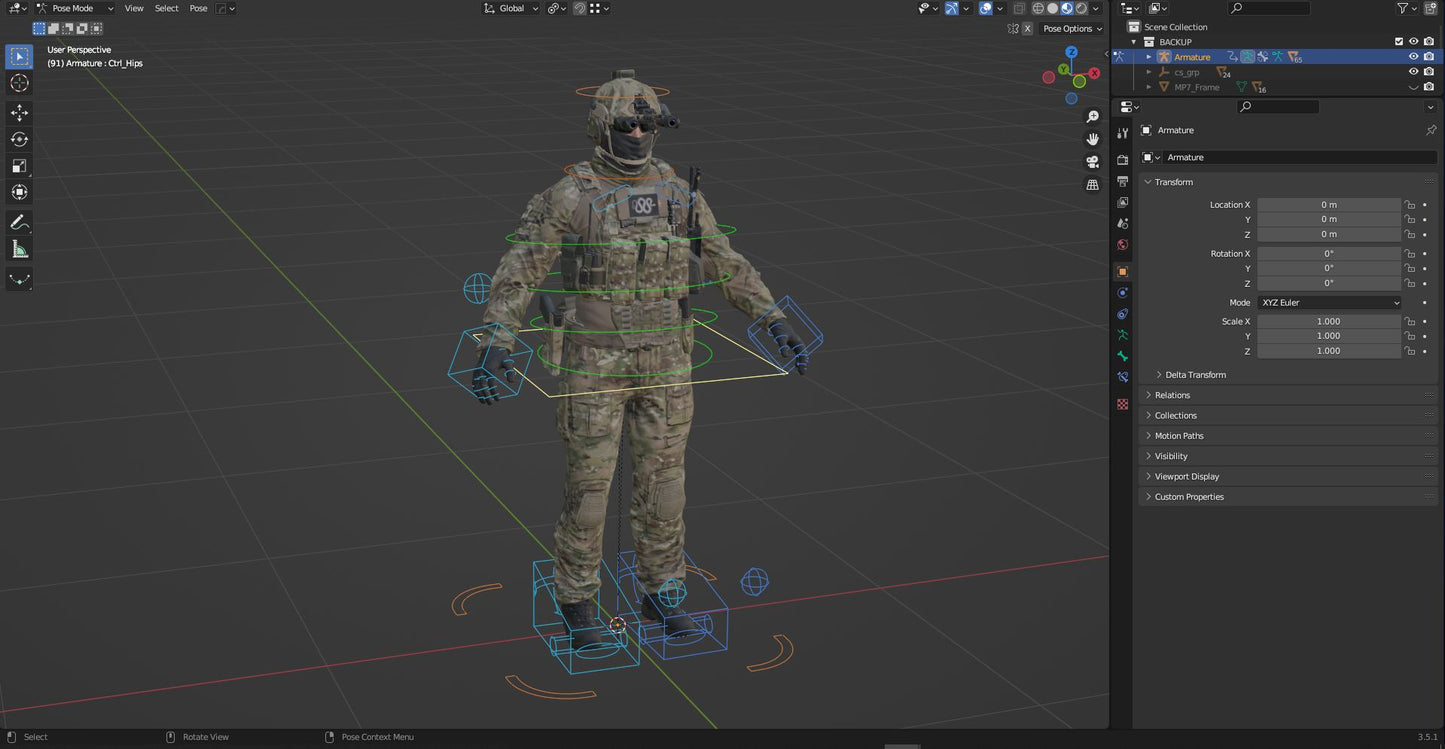Image resolution: width=1445 pixels, height=749 pixels.
Task: Open the XYZ Euler rotation mode dropdown
Action: [x=1329, y=302]
